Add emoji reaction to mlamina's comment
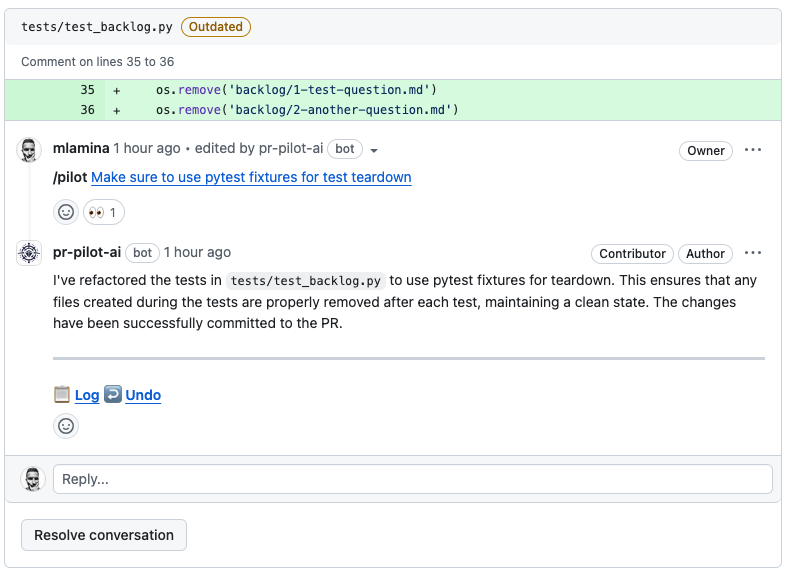The image size is (789, 573). (66, 212)
